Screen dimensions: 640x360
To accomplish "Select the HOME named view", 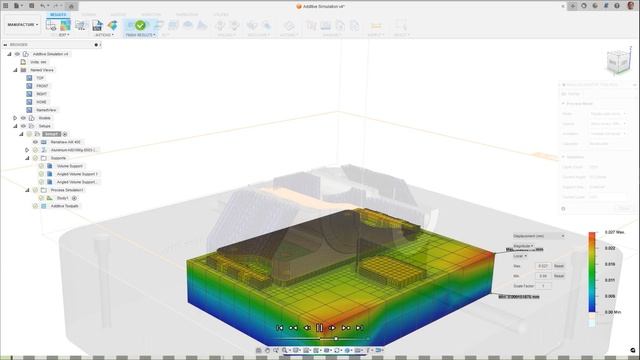I will [x=42, y=102].
